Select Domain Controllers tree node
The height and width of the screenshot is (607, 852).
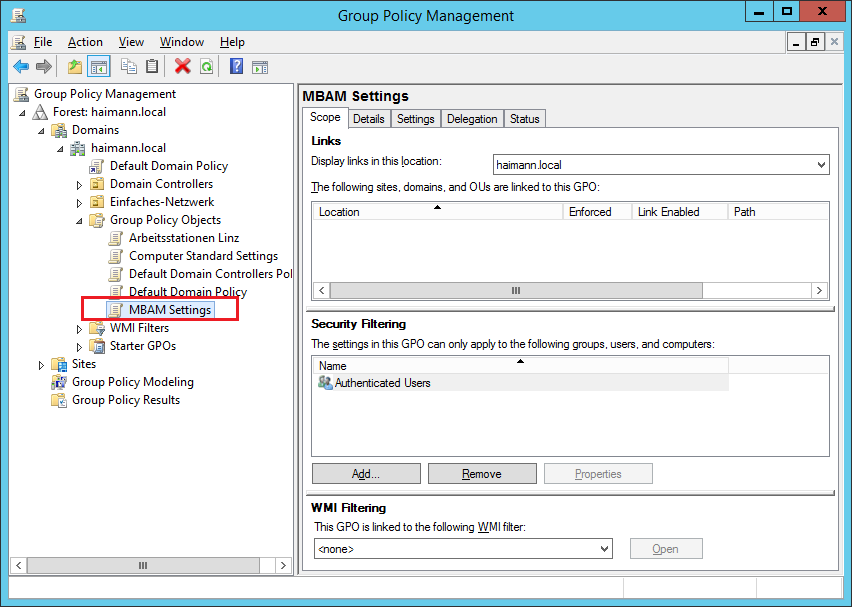[x=161, y=184]
